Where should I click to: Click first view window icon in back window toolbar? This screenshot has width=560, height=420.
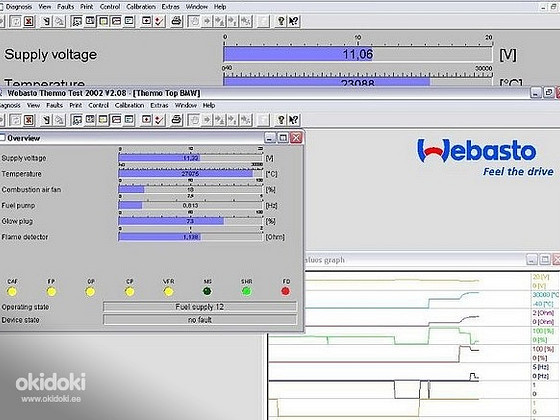[x=77, y=21]
